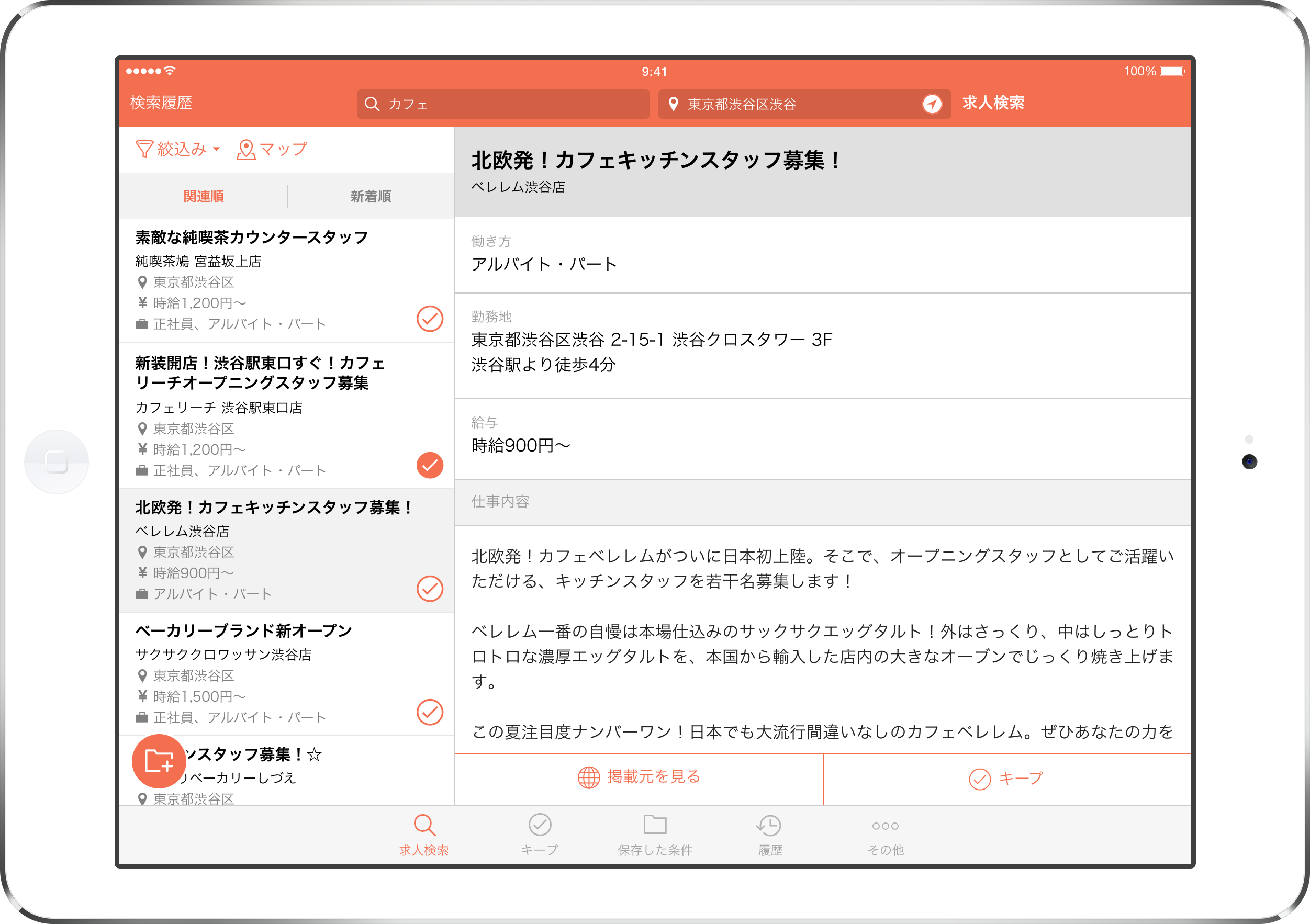This screenshot has height=924, width=1310.
Task: Click the 求人検索 search button in header
Action: [x=993, y=103]
